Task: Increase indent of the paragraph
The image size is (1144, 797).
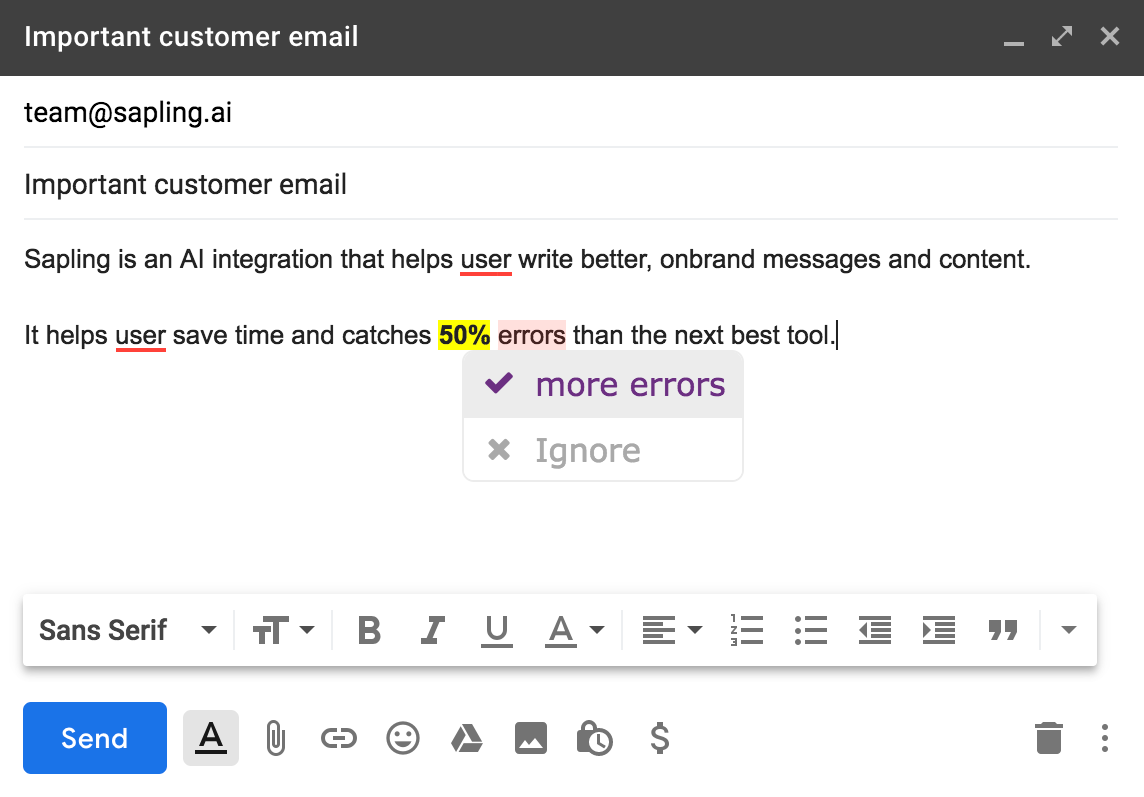Action: point(939,630)
